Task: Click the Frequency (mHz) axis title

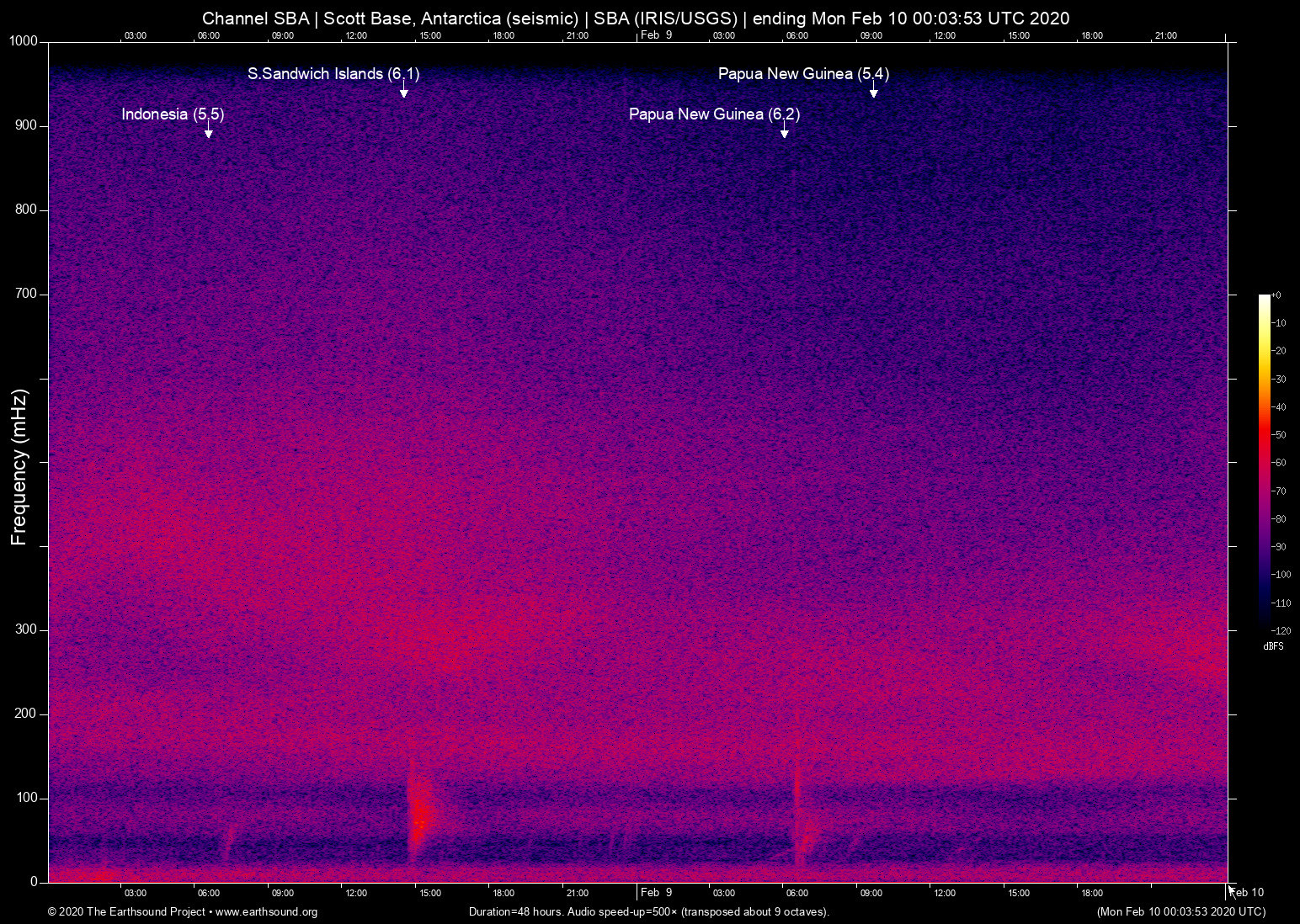Action: [x=19, y=467]
